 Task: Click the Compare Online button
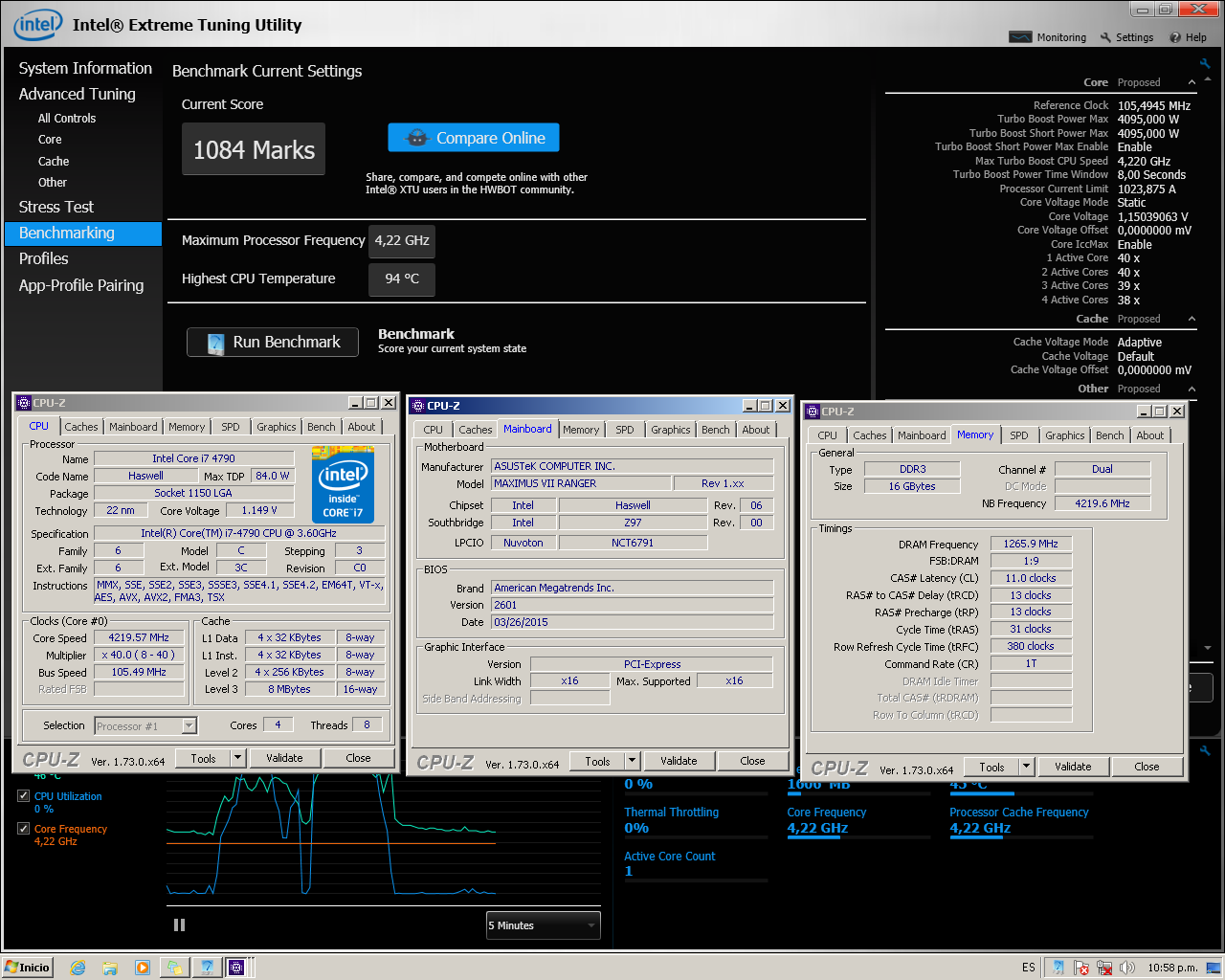click(474, 138)
